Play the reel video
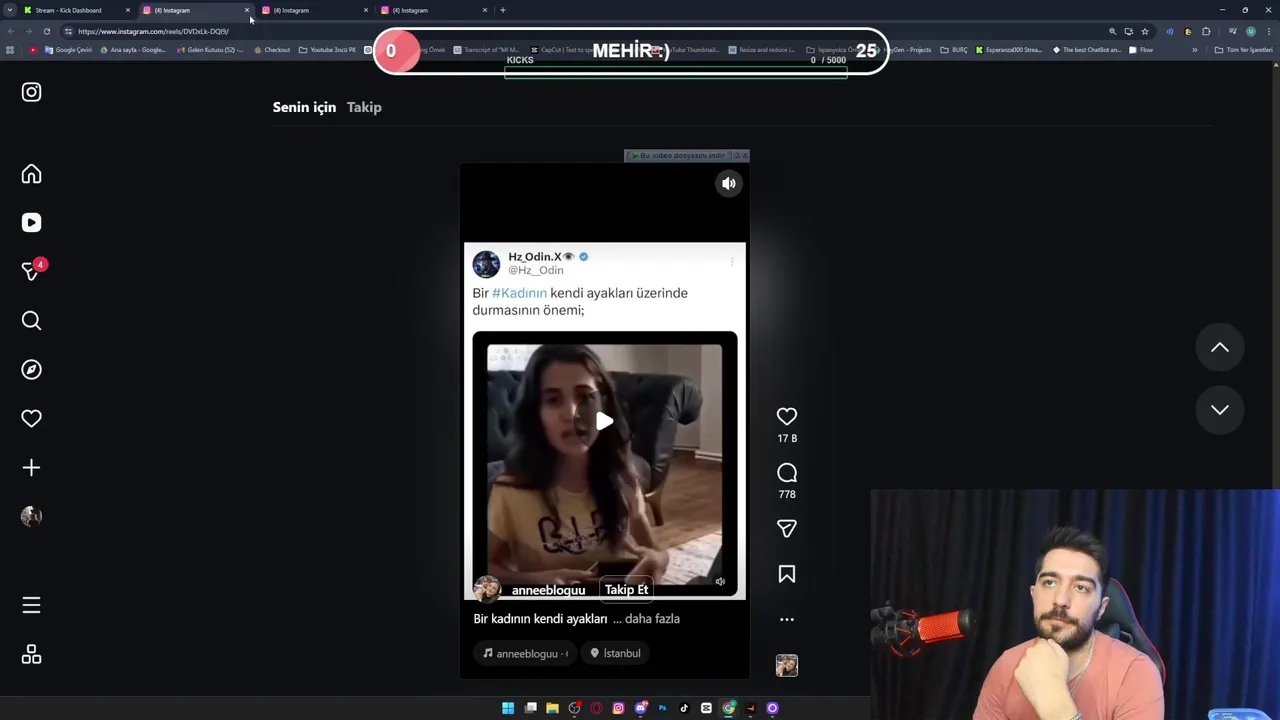 [x=604, y=421]
